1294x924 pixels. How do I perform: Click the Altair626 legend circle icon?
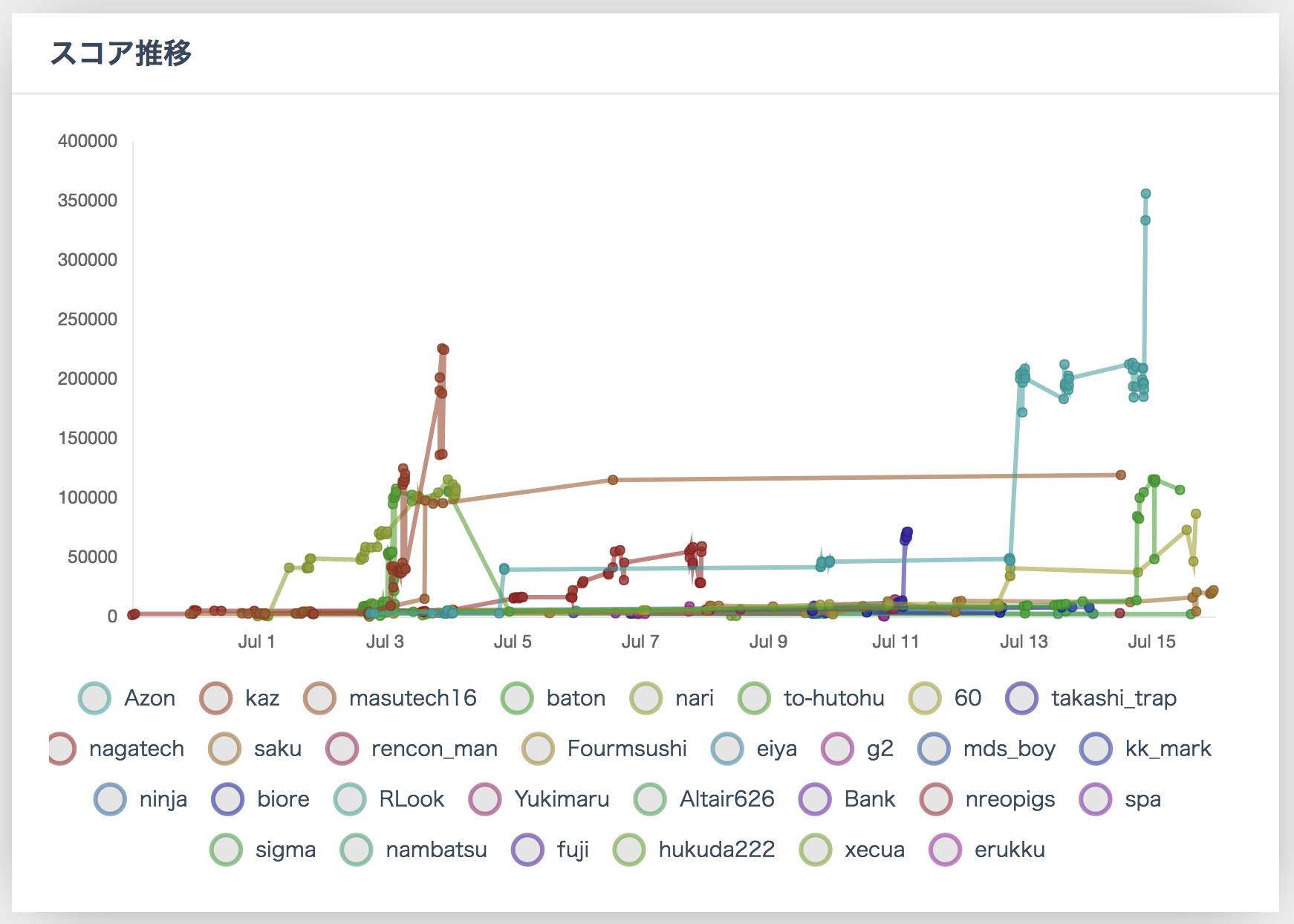[651, 799]
